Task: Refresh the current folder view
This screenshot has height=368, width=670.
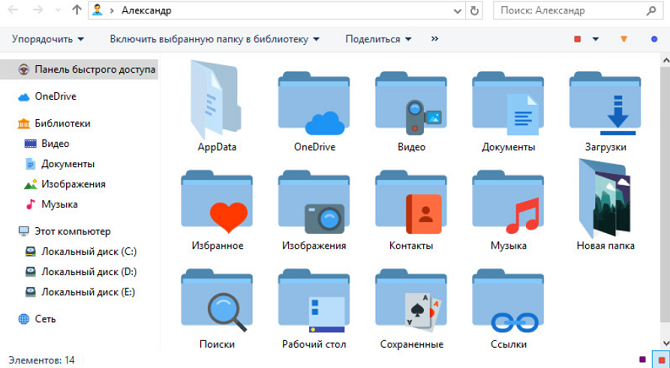Action: 474,11
